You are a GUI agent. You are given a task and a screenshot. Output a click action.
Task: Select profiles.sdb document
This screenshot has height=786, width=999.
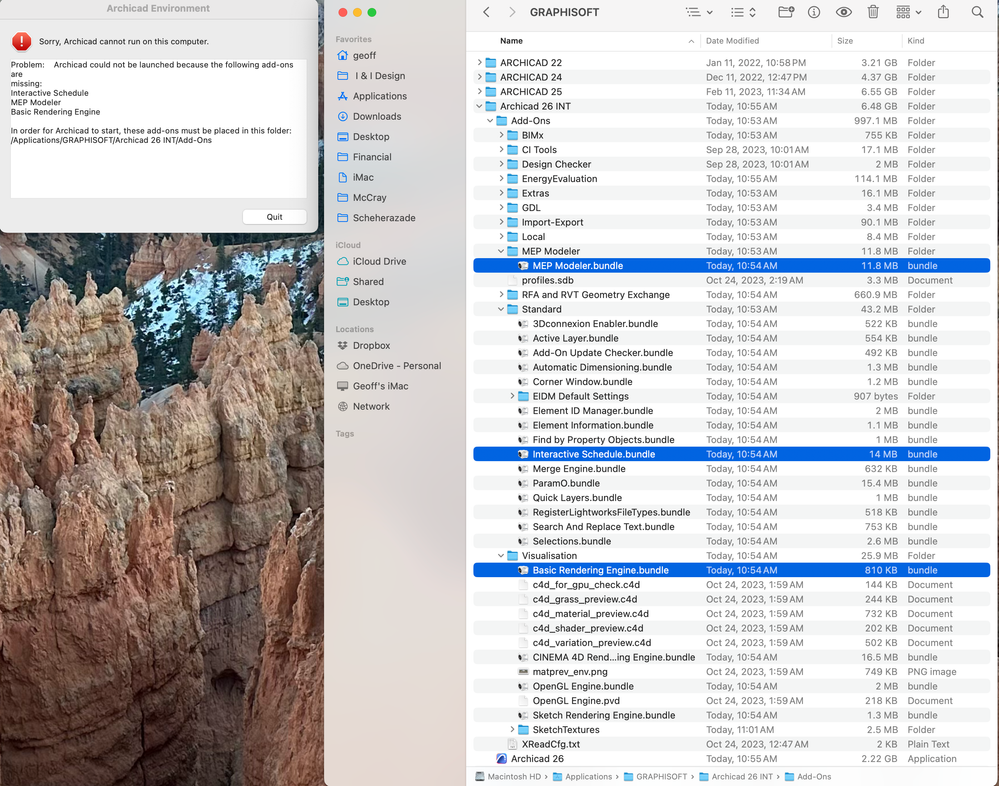(x=731, y=281)
